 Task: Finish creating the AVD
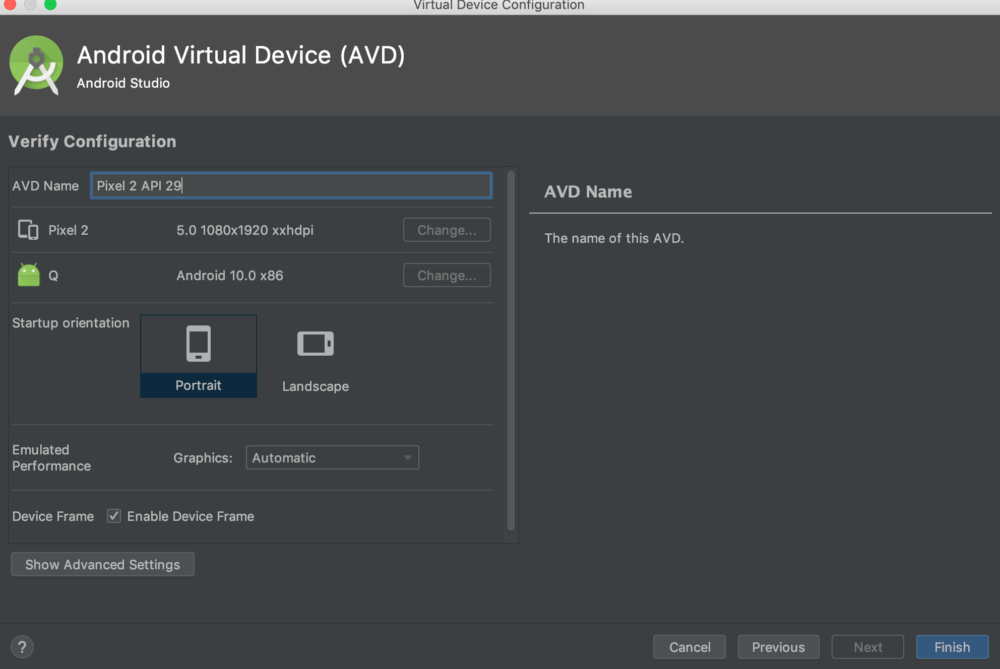952,647
